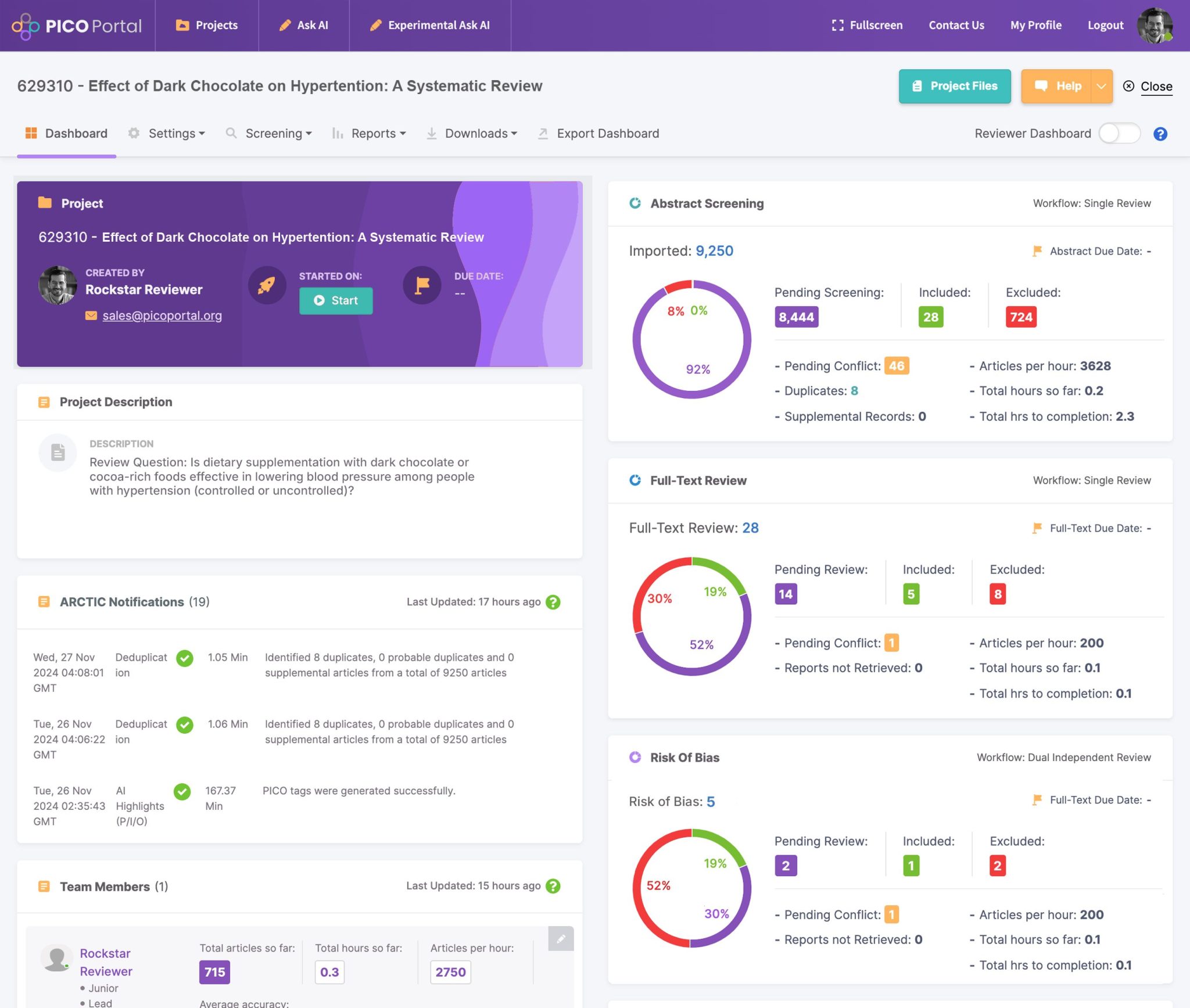Enable the Reviewer Dashboard toggle
The image size is (1190, 1008).
1119,133
